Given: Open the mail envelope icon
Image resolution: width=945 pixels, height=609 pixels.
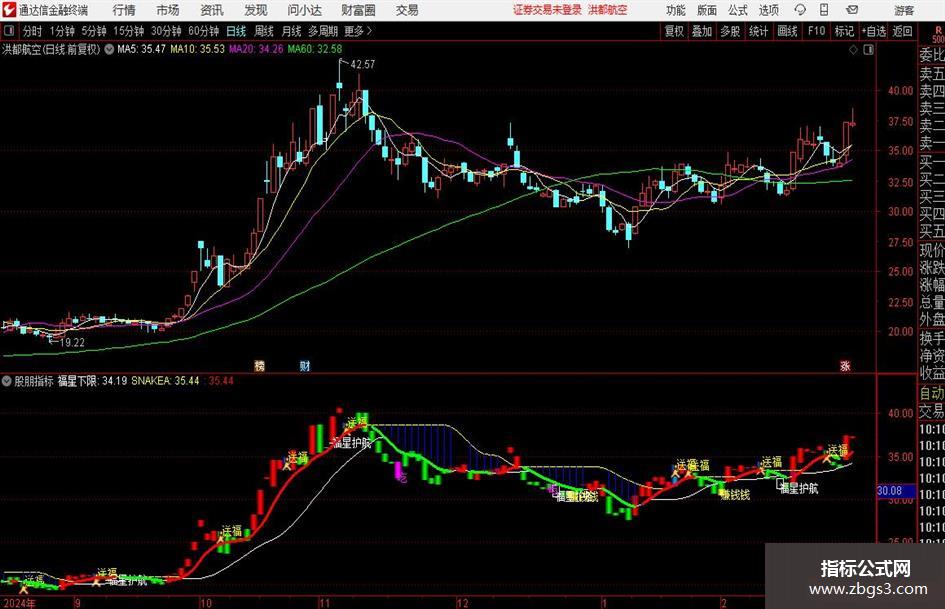Looking at the screenshot, I should coord(852,10).
